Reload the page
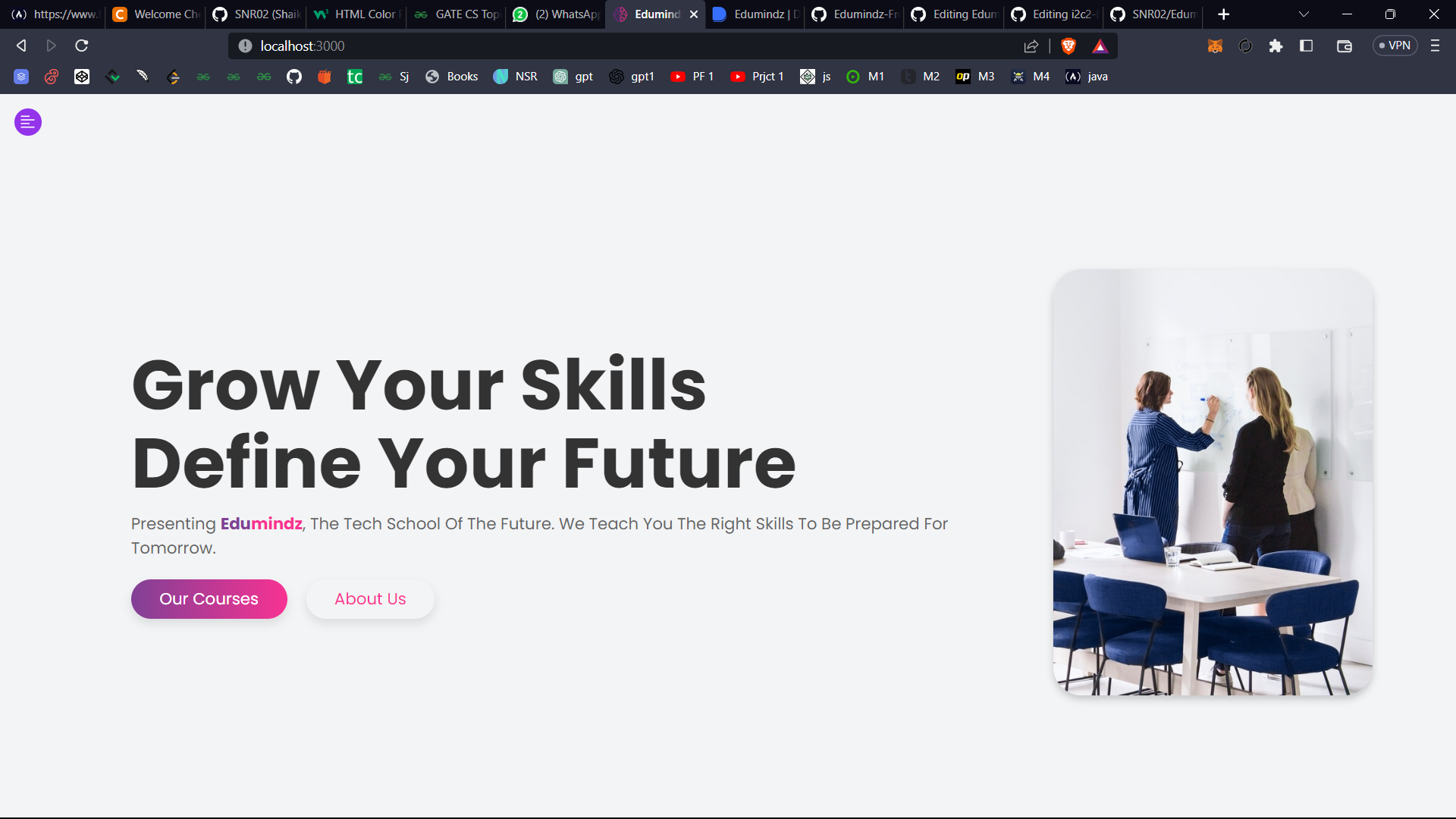This screenshot has height=819, width=1456. [x=82, y=46]
